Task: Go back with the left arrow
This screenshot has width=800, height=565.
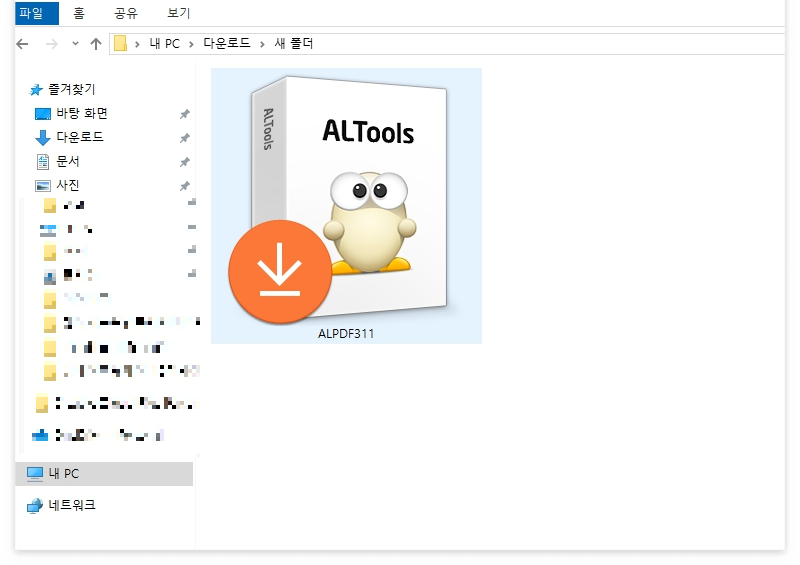Action: (x=22, y=44)
